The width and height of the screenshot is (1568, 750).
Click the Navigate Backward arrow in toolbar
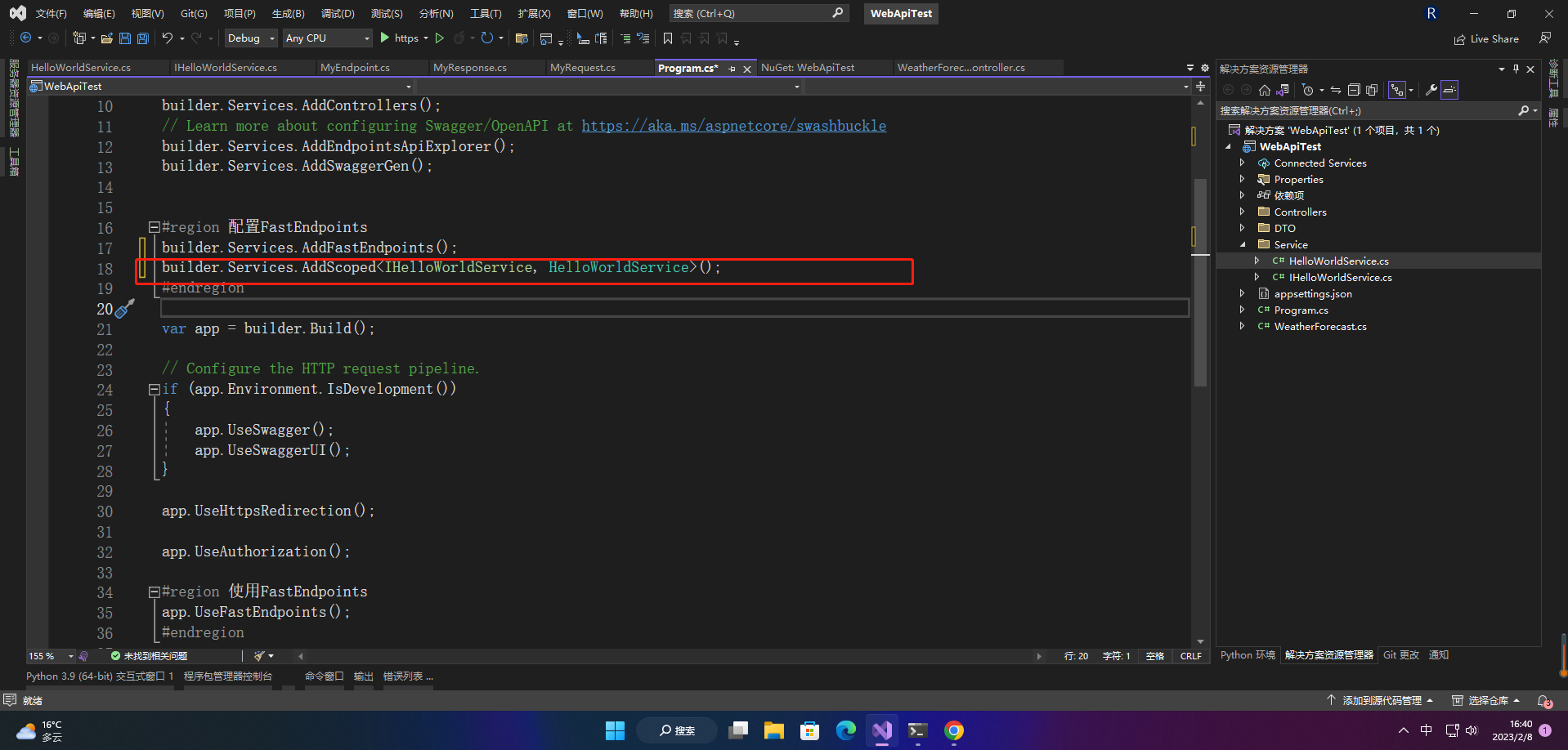[26, 38]
